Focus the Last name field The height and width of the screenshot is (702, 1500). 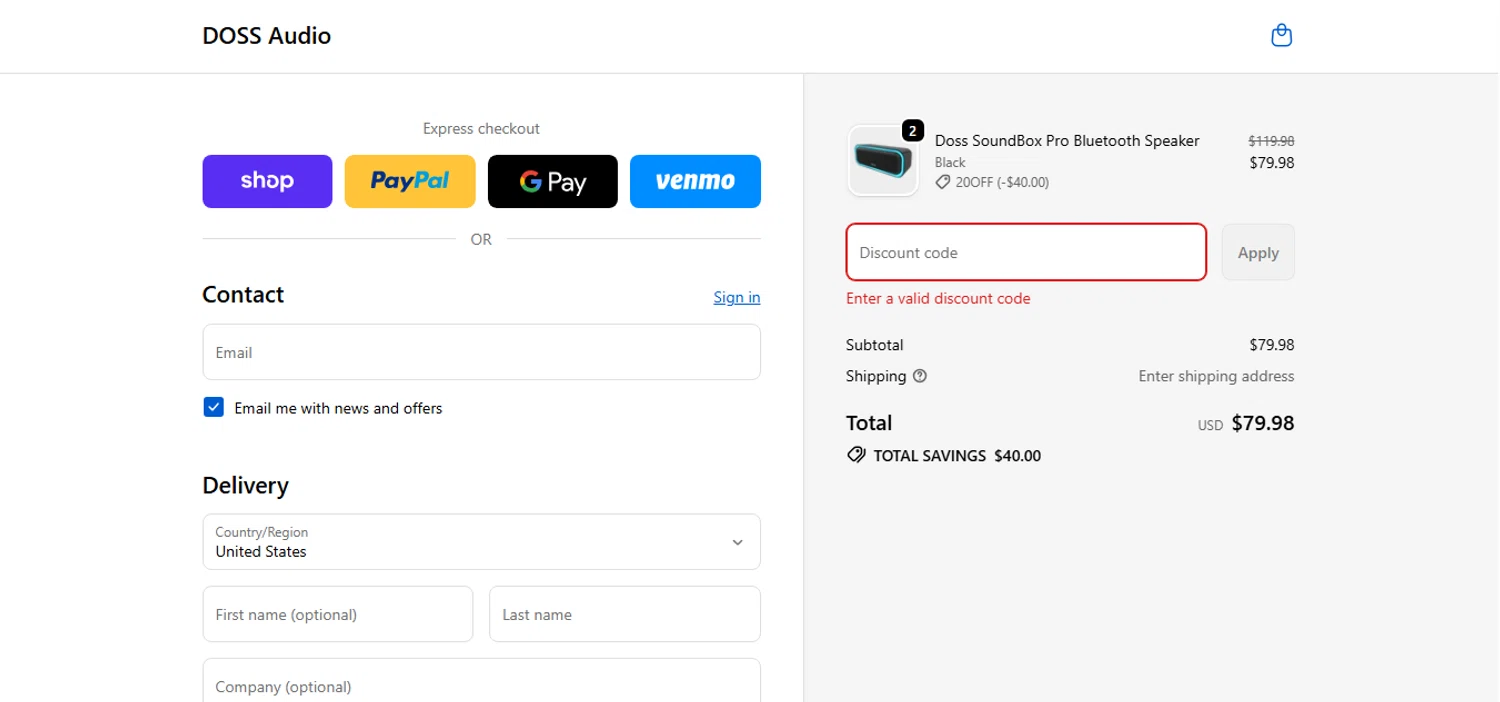click(x=625, y=614)
